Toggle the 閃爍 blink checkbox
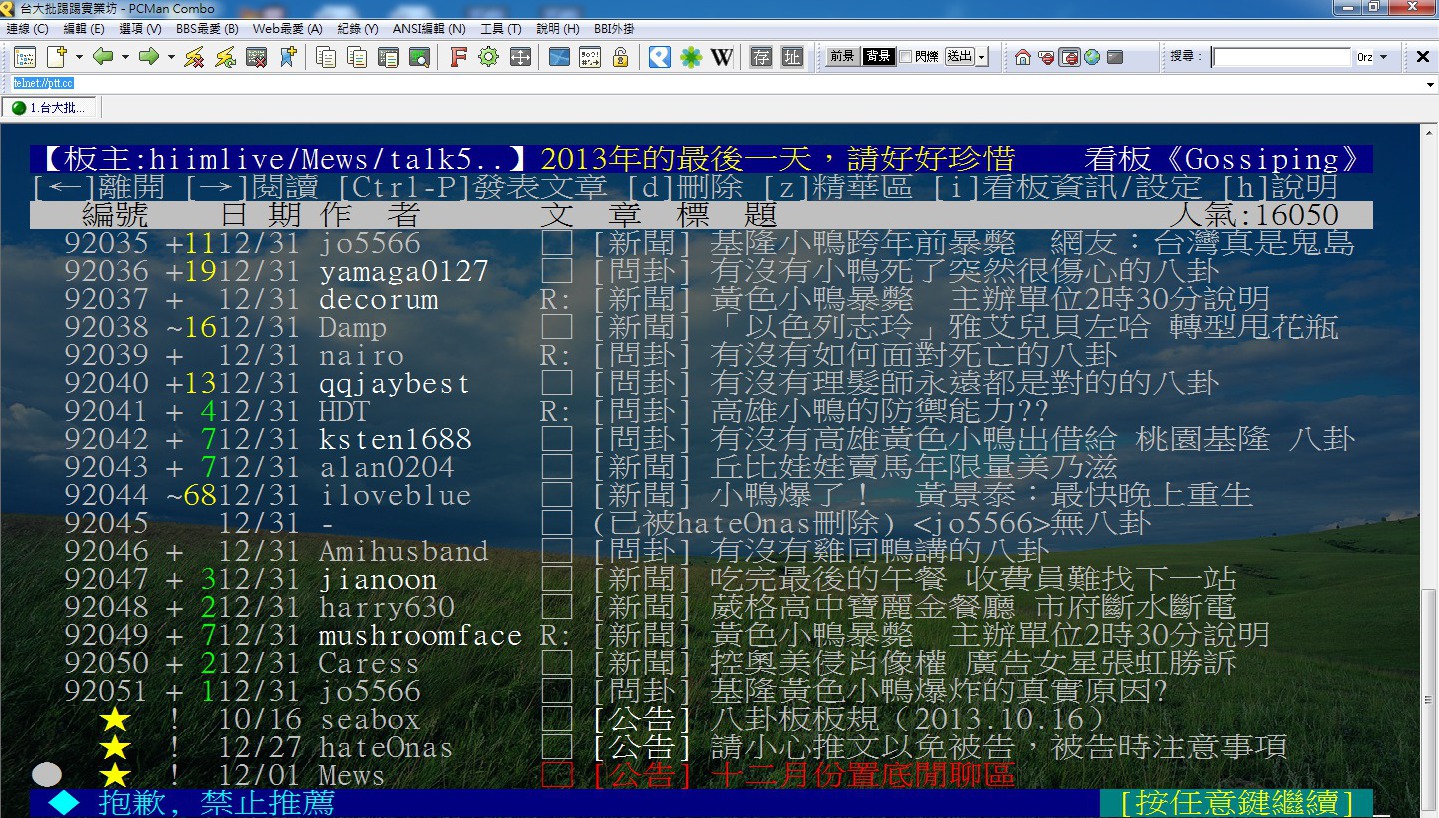The width and height of the screenshot is (1439, 818). click(905, 57)
